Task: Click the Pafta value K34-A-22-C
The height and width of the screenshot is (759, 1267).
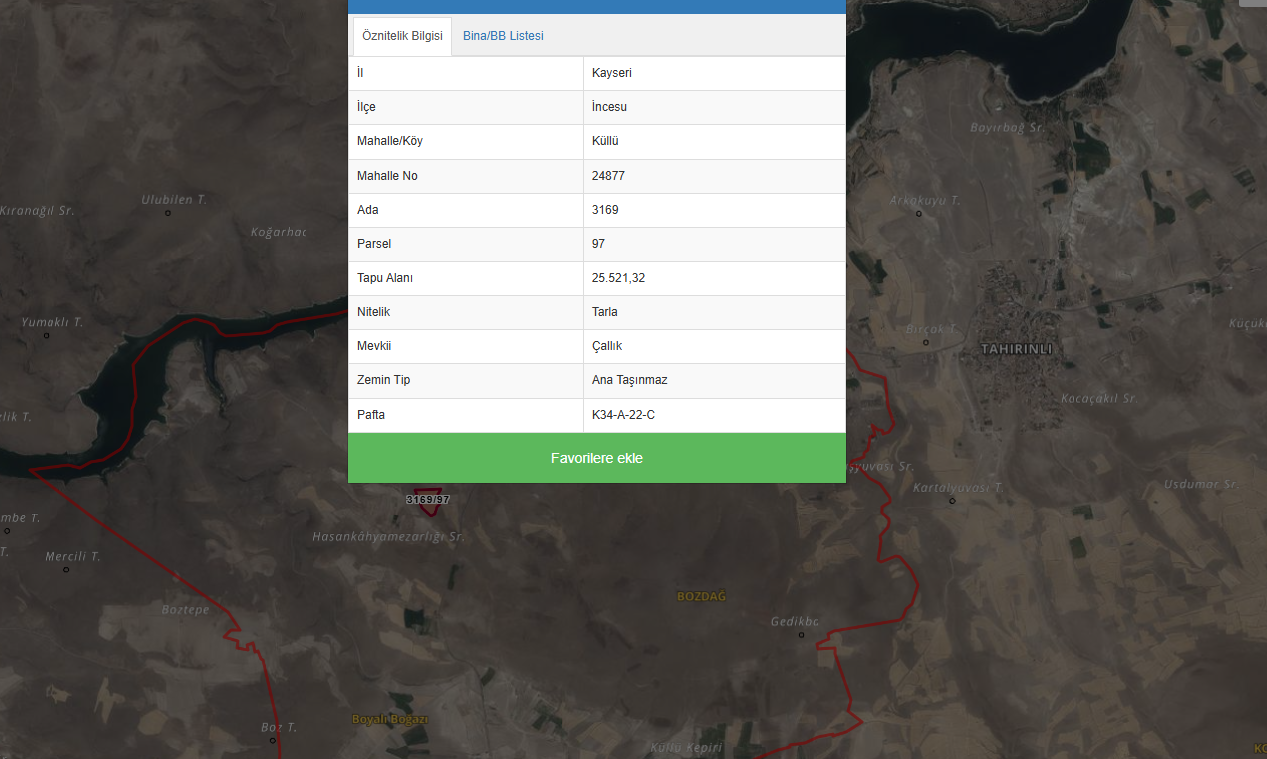Action: pyautogui.click(x=623, y=414)
